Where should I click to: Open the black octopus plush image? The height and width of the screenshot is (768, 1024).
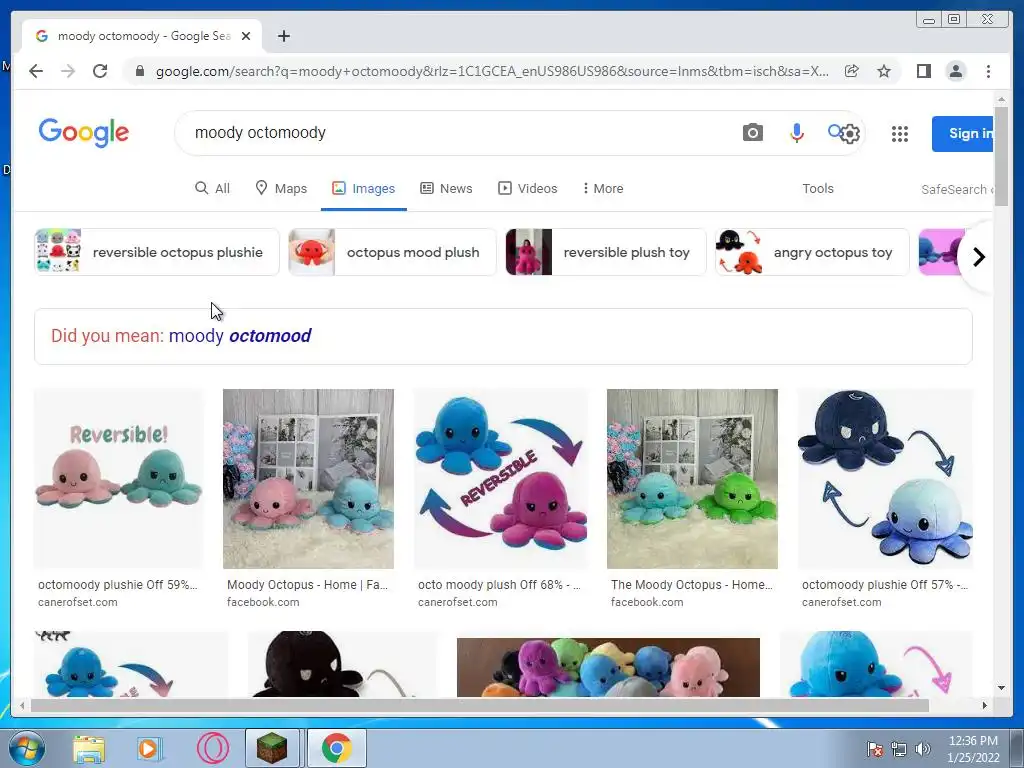pos(342,664)
